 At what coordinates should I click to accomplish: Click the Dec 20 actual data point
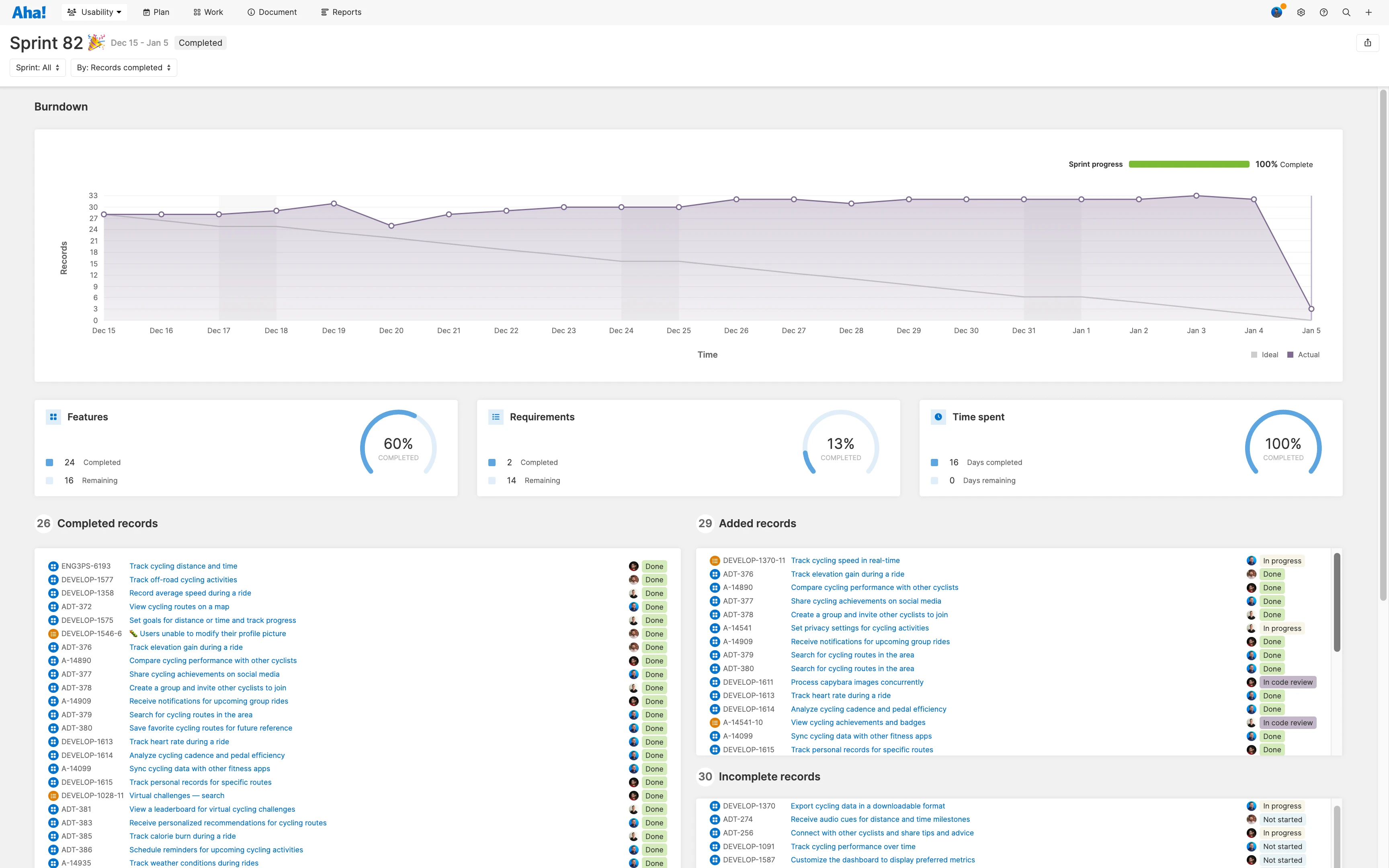tap(391, 226)
